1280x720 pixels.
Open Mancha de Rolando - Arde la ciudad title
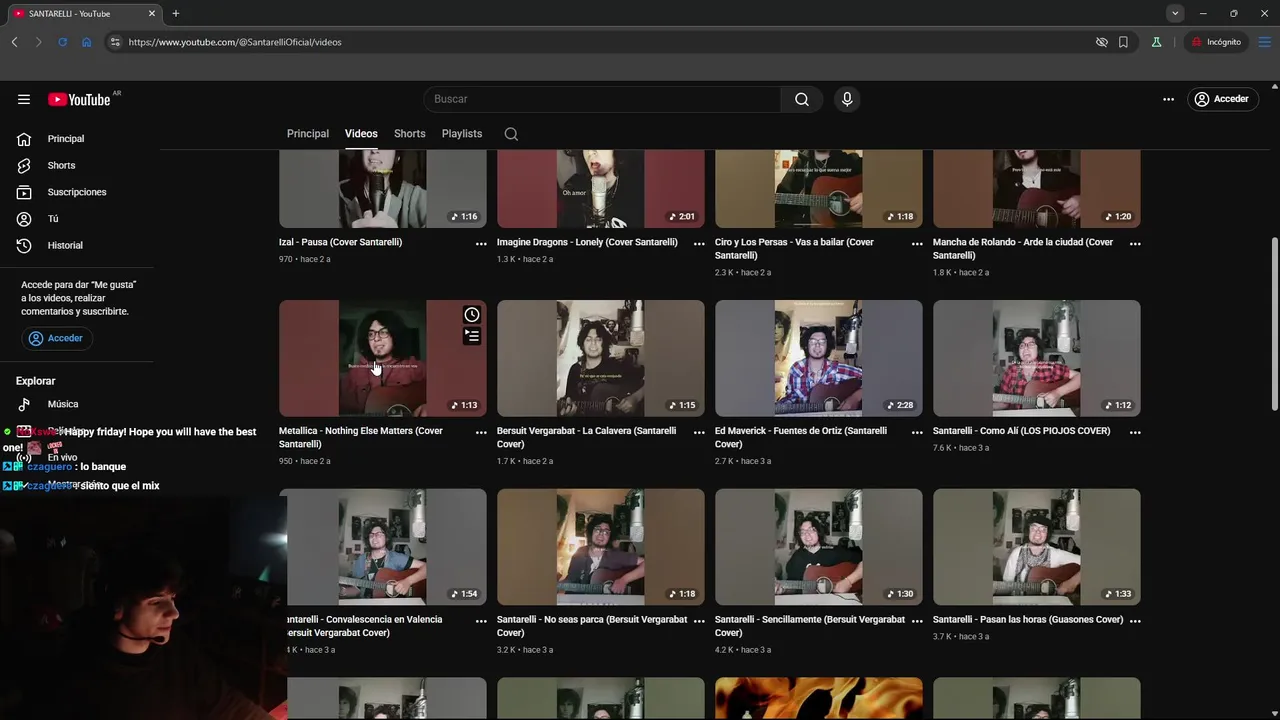tap(1023, 248)
